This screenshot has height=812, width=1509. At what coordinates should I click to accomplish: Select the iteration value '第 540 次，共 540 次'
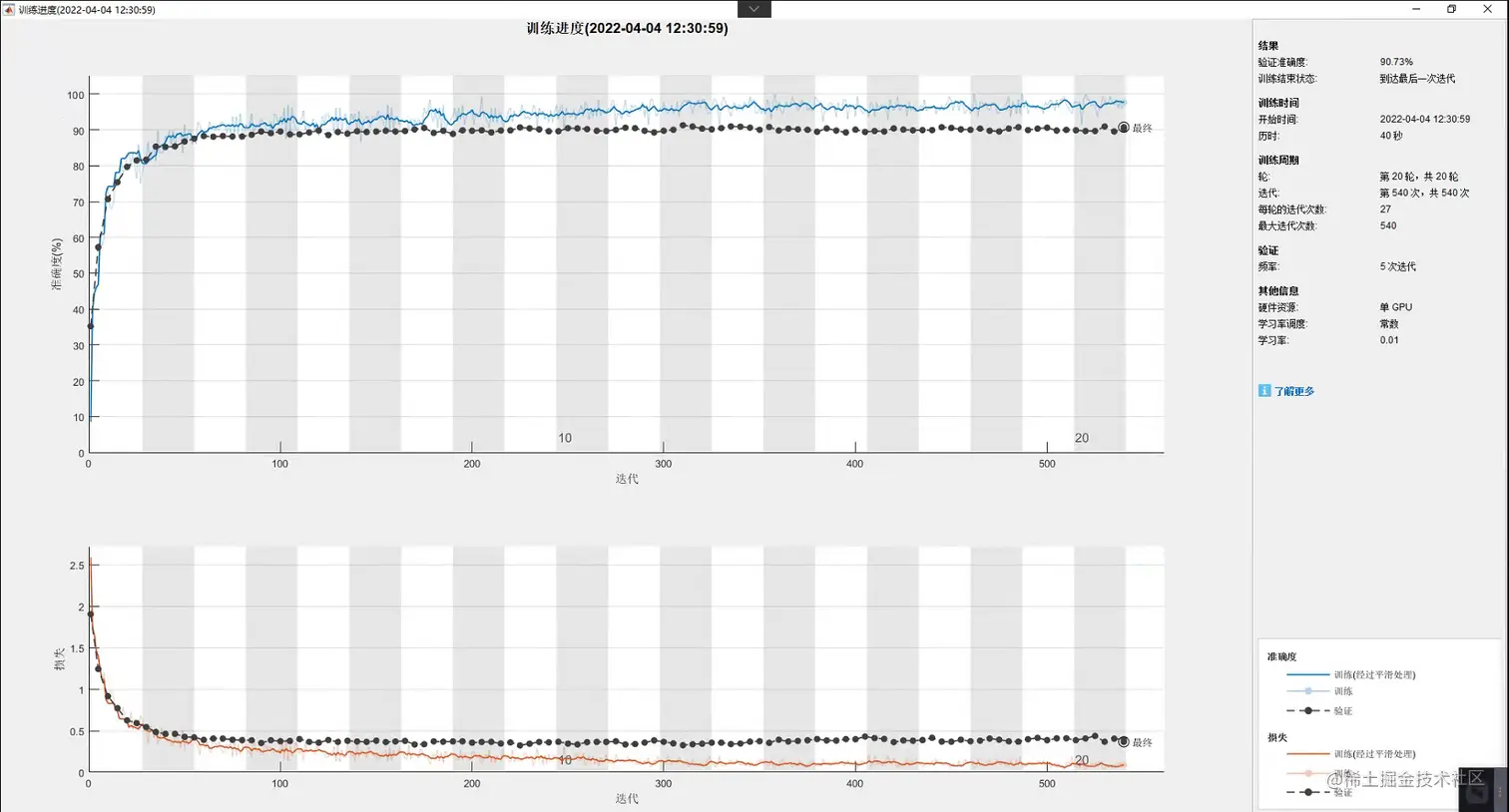1424,193
